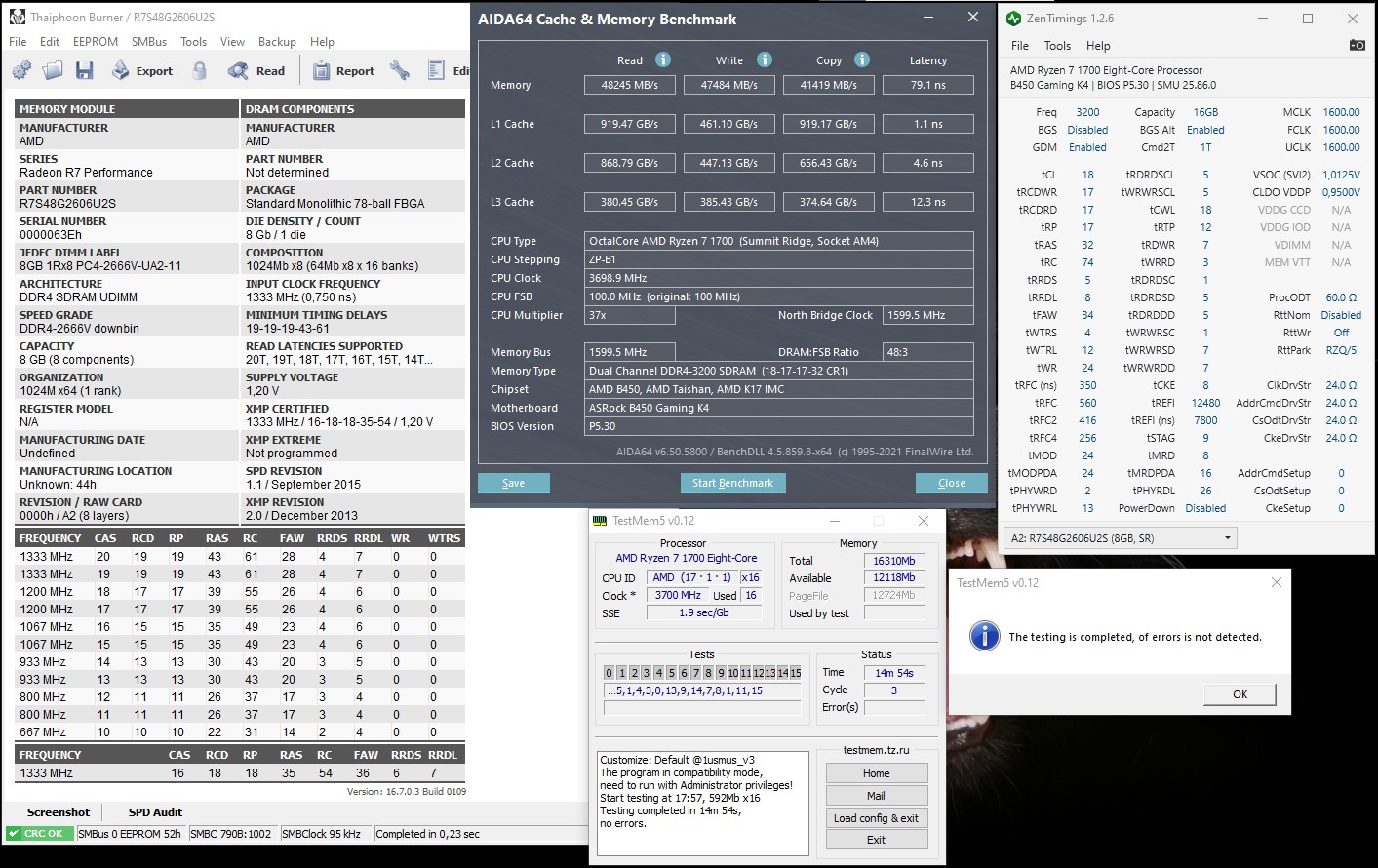Click the info icon next to Copy in AIDA64

862,59
